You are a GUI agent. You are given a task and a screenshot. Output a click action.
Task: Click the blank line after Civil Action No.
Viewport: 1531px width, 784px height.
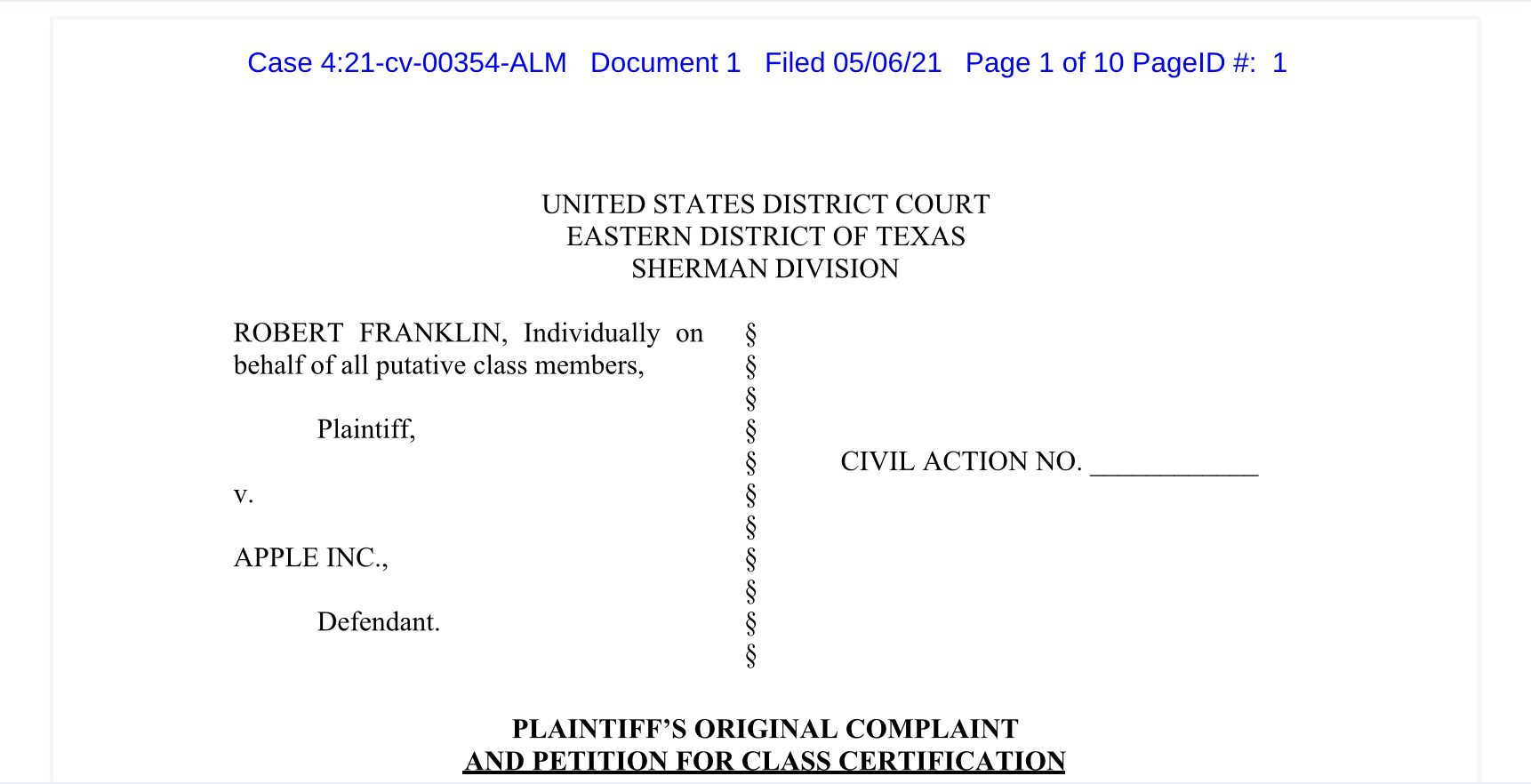1174,467
